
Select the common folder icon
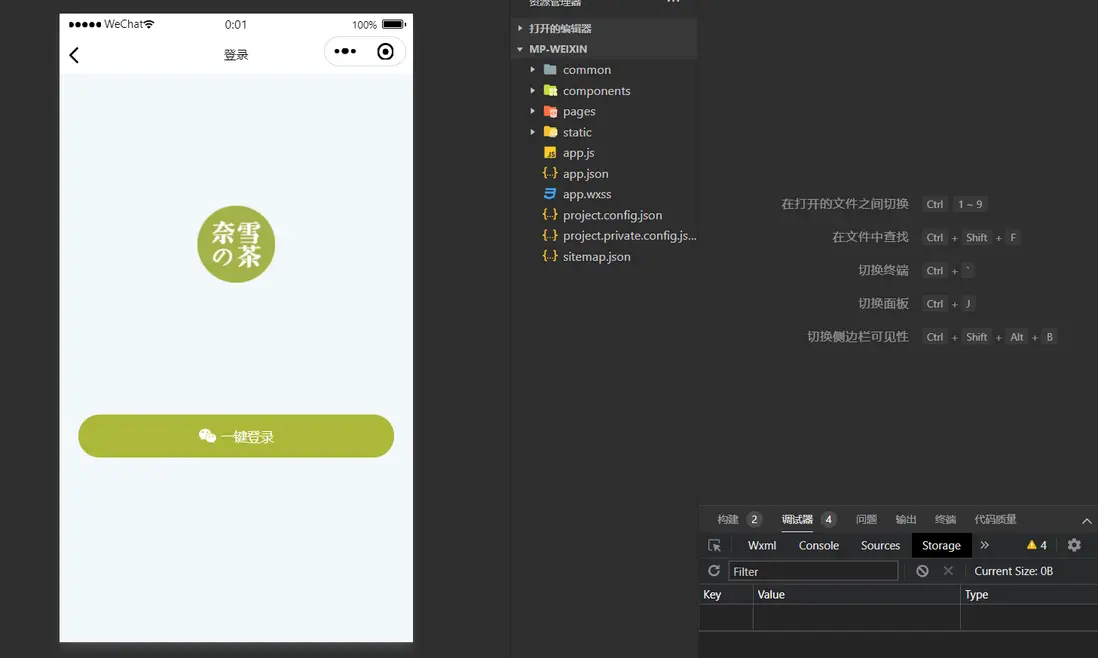[x=550, y=69]
